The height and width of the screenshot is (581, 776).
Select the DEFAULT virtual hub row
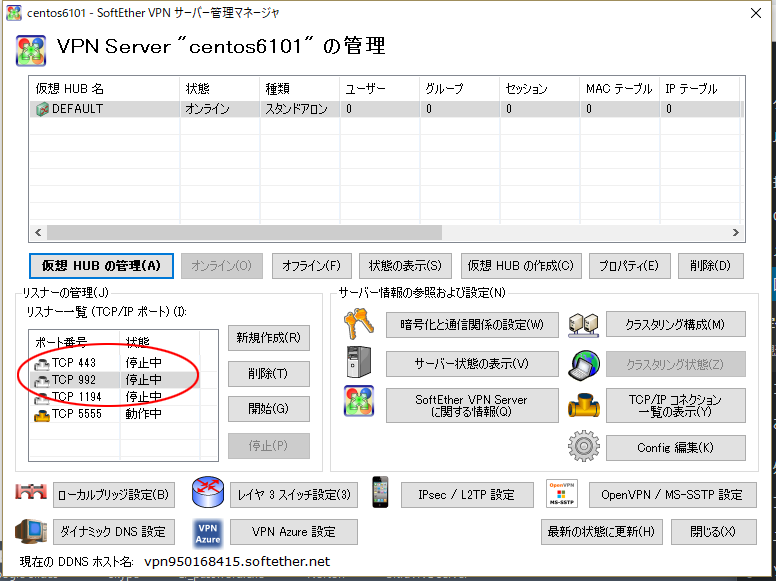pyautogui.click(x=77, y=109)
